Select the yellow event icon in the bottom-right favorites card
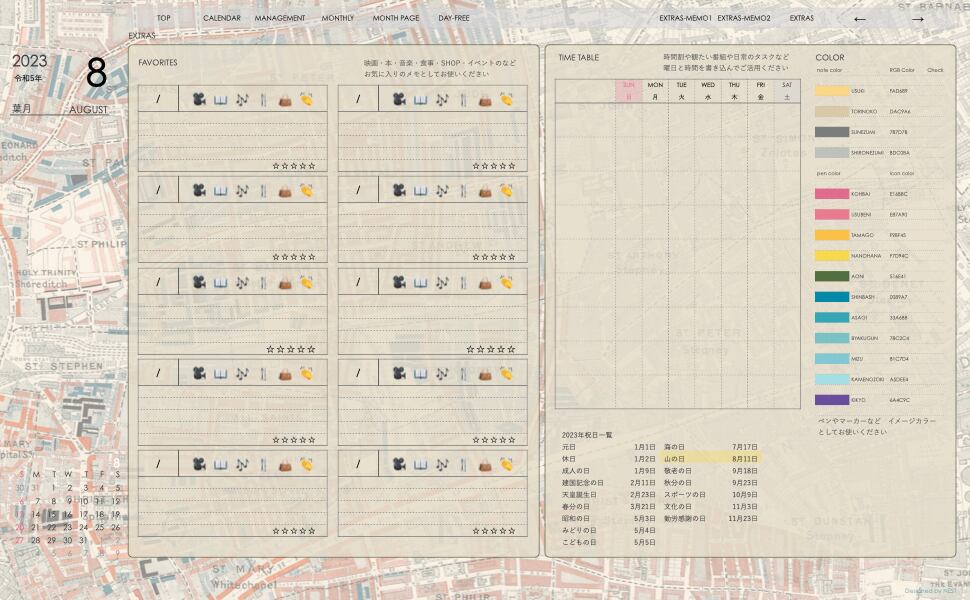Image resolution: width=970 pixels, height=600 pixels. [507, 464]
